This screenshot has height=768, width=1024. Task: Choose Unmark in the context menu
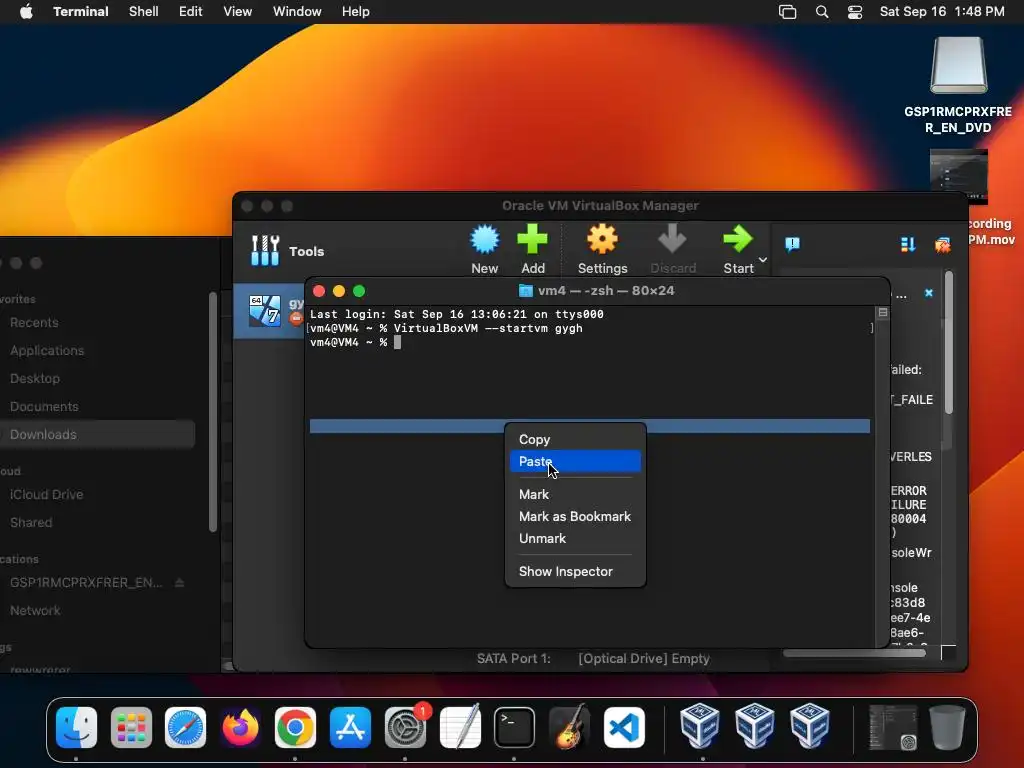point(575,538)
